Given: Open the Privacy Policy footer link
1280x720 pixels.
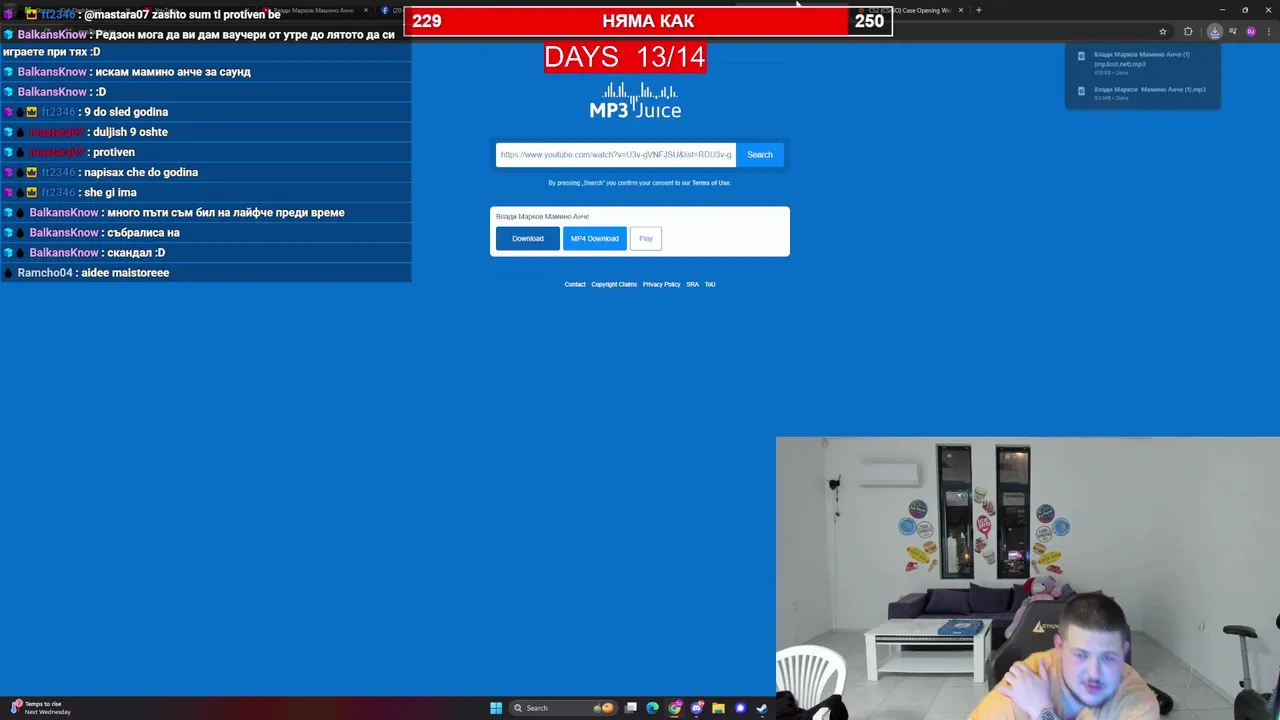Looking at the screenshot, I should point(661,284).
